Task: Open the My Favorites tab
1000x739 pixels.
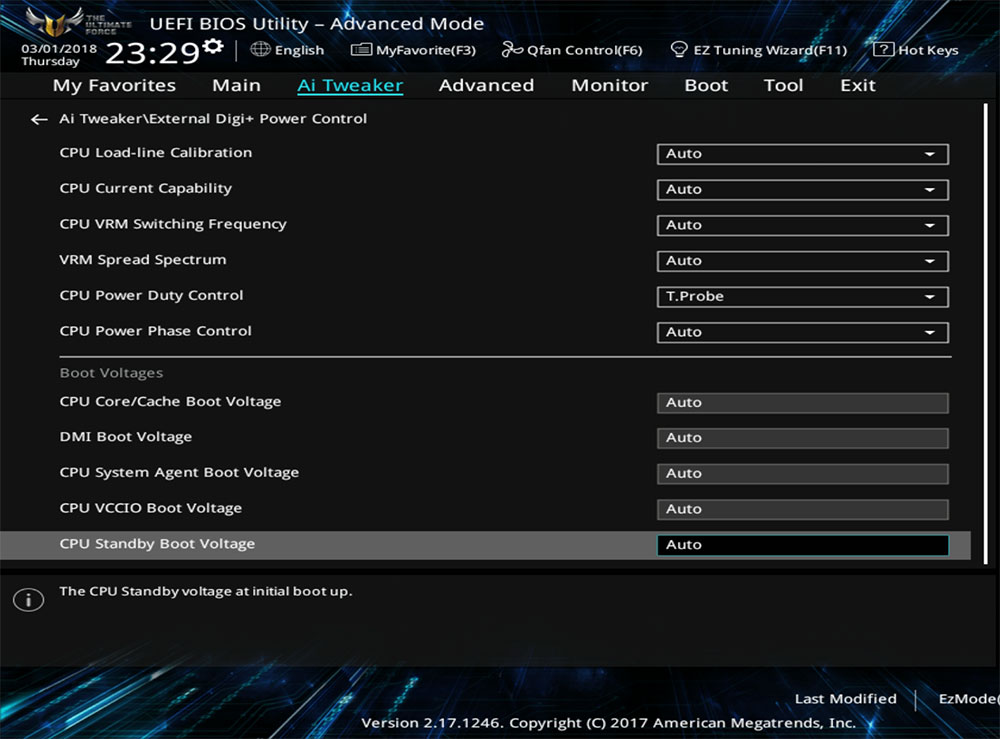Action: pyautogui.click(x=114, y=85)
